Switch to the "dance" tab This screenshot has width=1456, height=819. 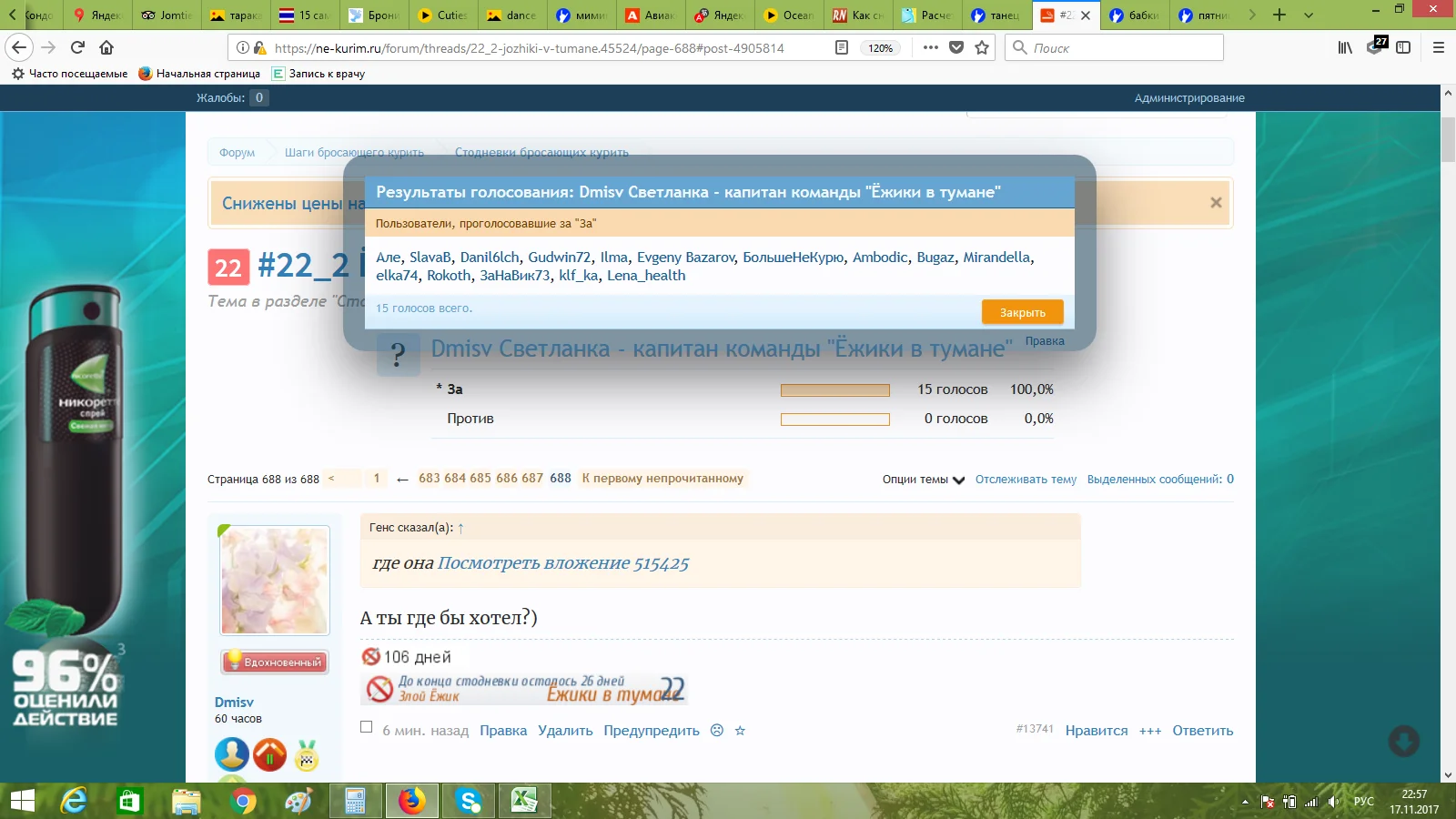[512, 15]
